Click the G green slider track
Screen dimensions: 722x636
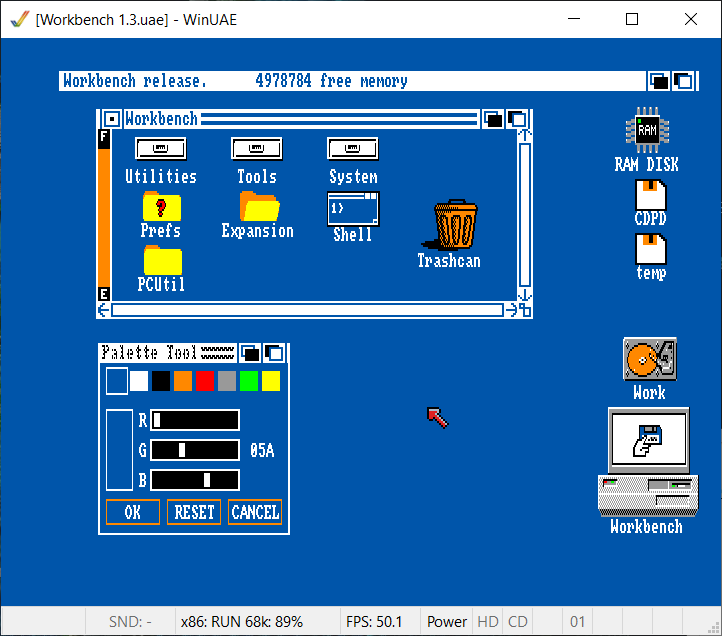coord(195,450)
